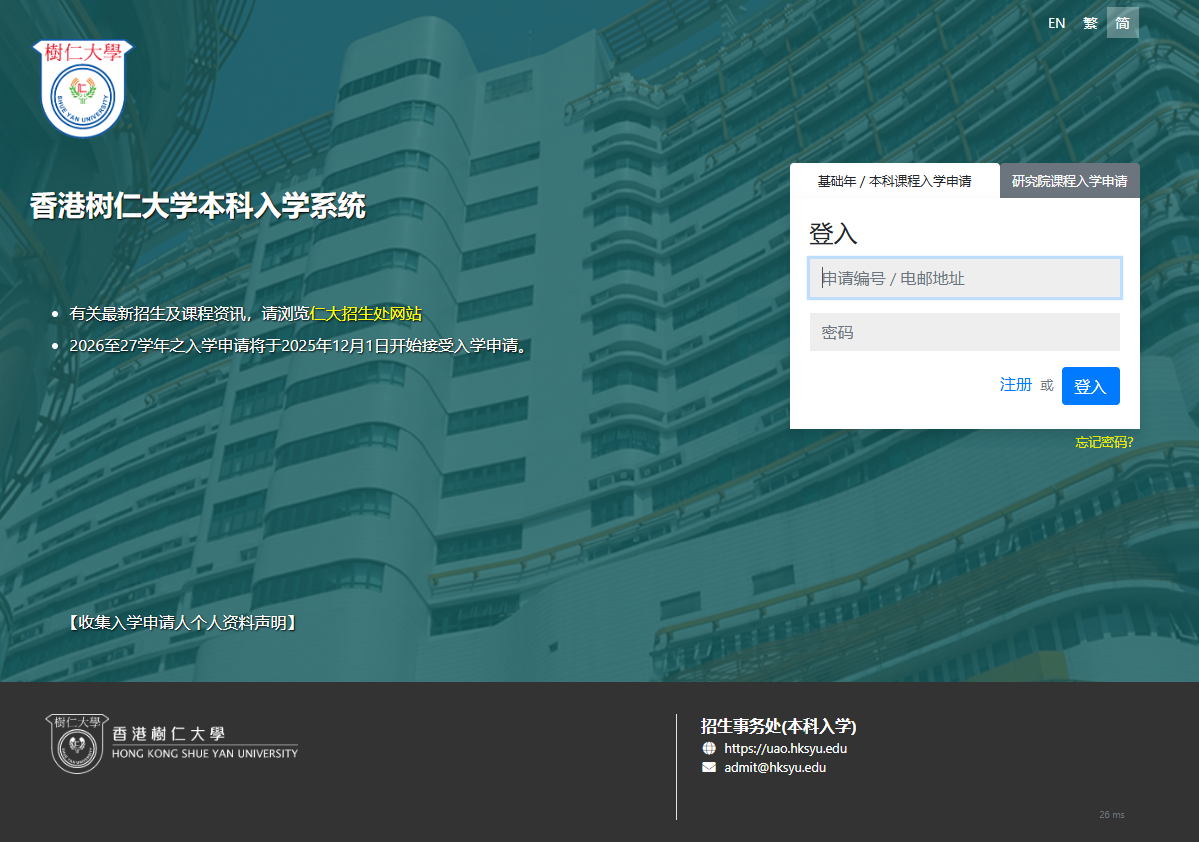Open the https://uao.hksyu.edu footer link
The height and width of the screenshot is (842, 1199).
tap(785, 748)
